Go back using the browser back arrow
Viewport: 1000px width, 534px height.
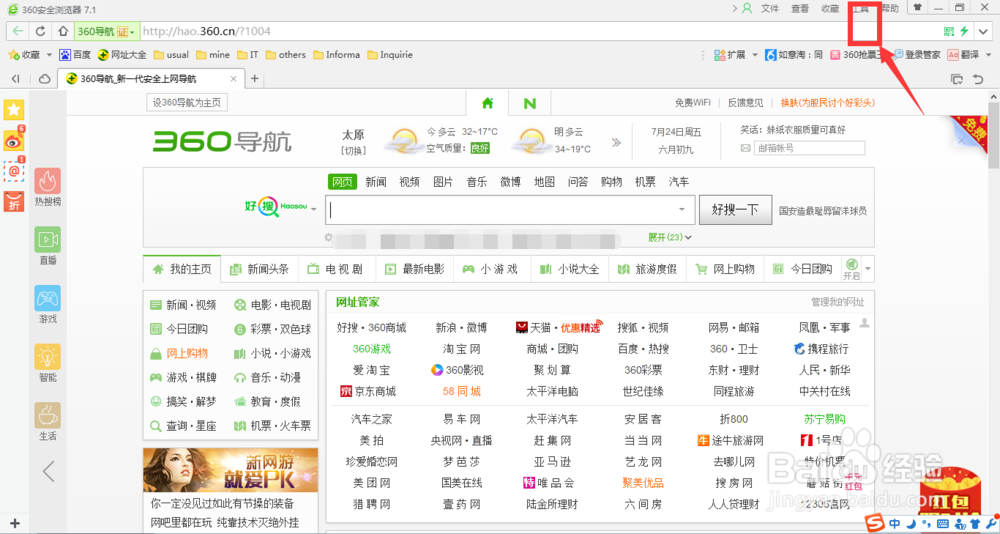(17, 31)
